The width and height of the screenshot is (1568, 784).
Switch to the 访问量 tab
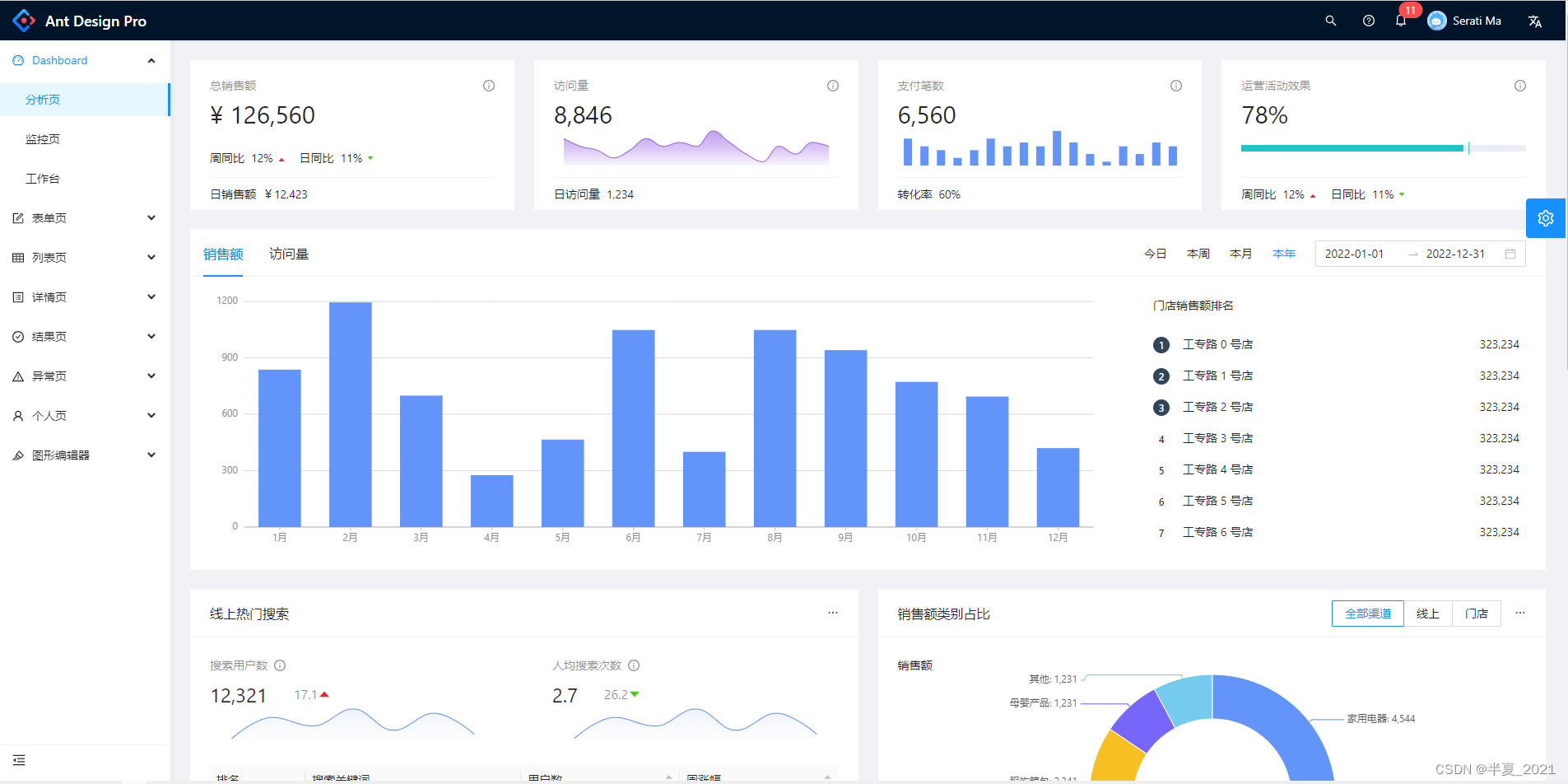click(289, 254)
